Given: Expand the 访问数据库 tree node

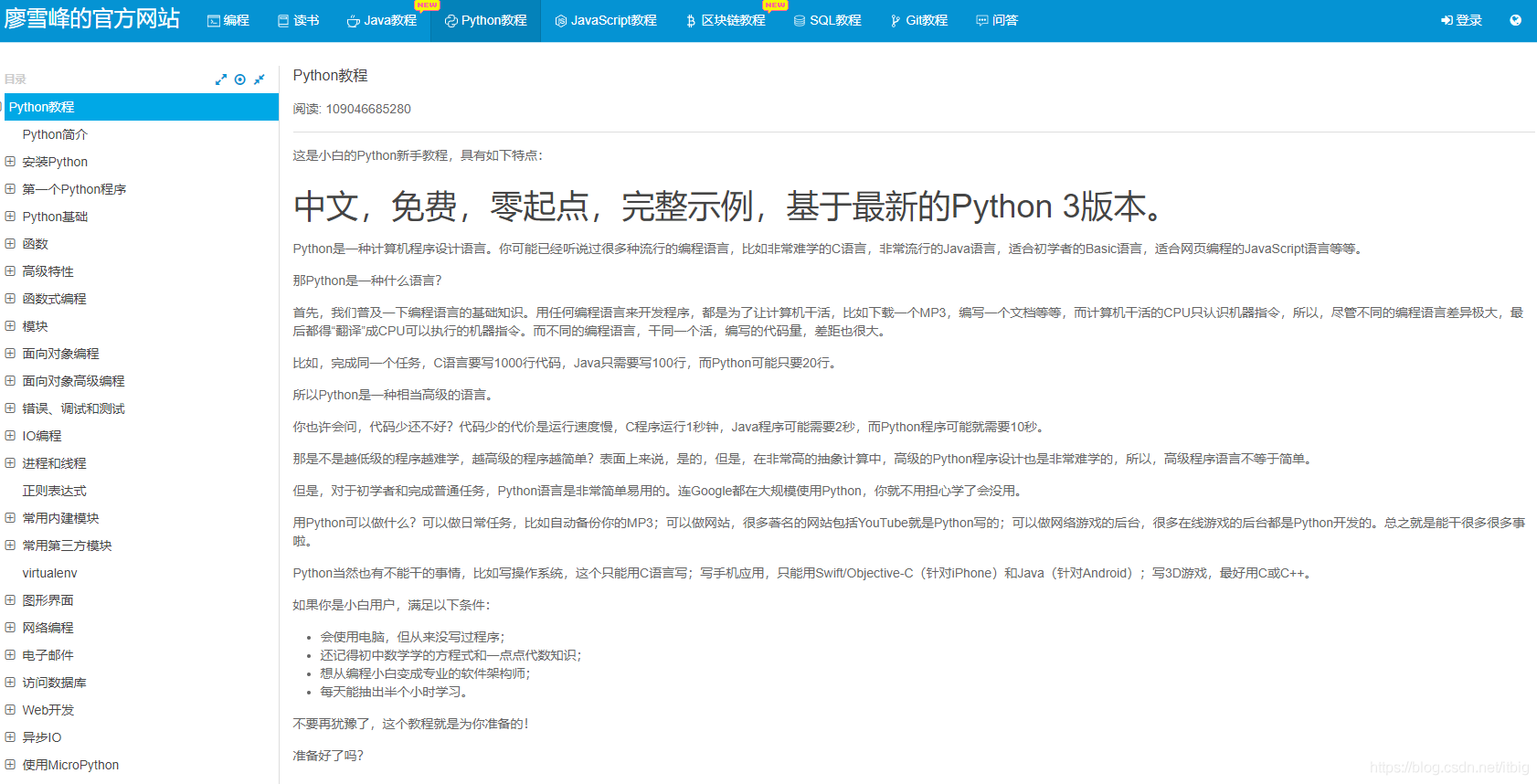Looking at the screenshot, I should [10, 682].
